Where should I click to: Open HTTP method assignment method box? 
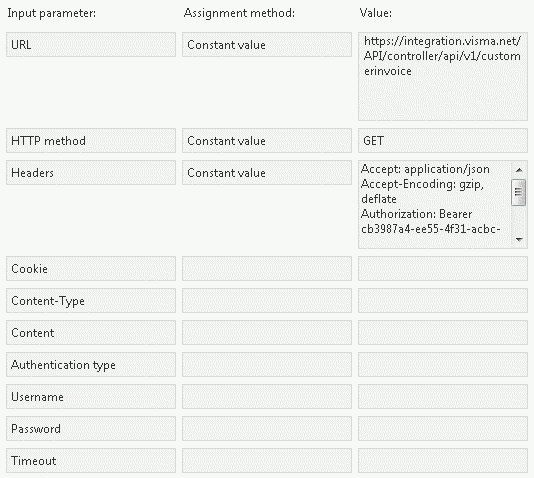(267, 141)
